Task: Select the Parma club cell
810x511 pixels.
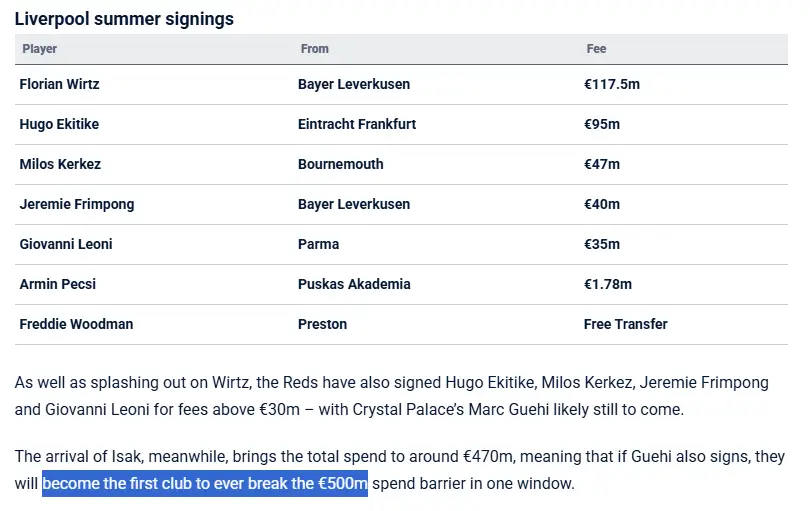Action: coord(319,244)
